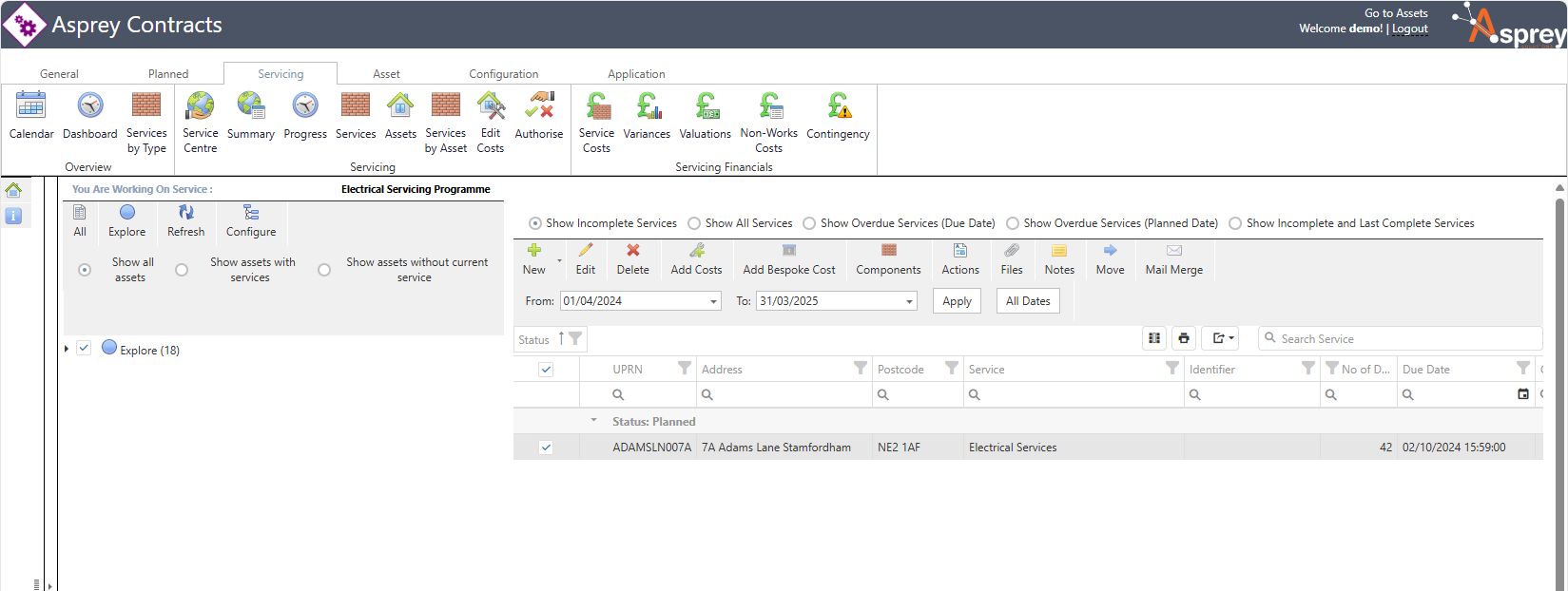Click the Search Service input field
Viewport: 1568px width, 591px height.
(x=1407, y=339)
